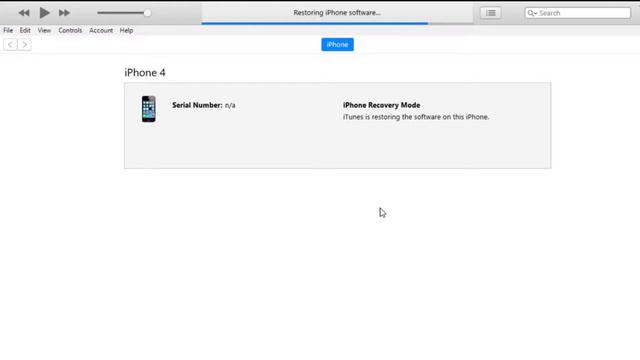The height and width of the screenshot is (360, 640).
Task: Go forward with the right chevron
Action: point(24,44)
